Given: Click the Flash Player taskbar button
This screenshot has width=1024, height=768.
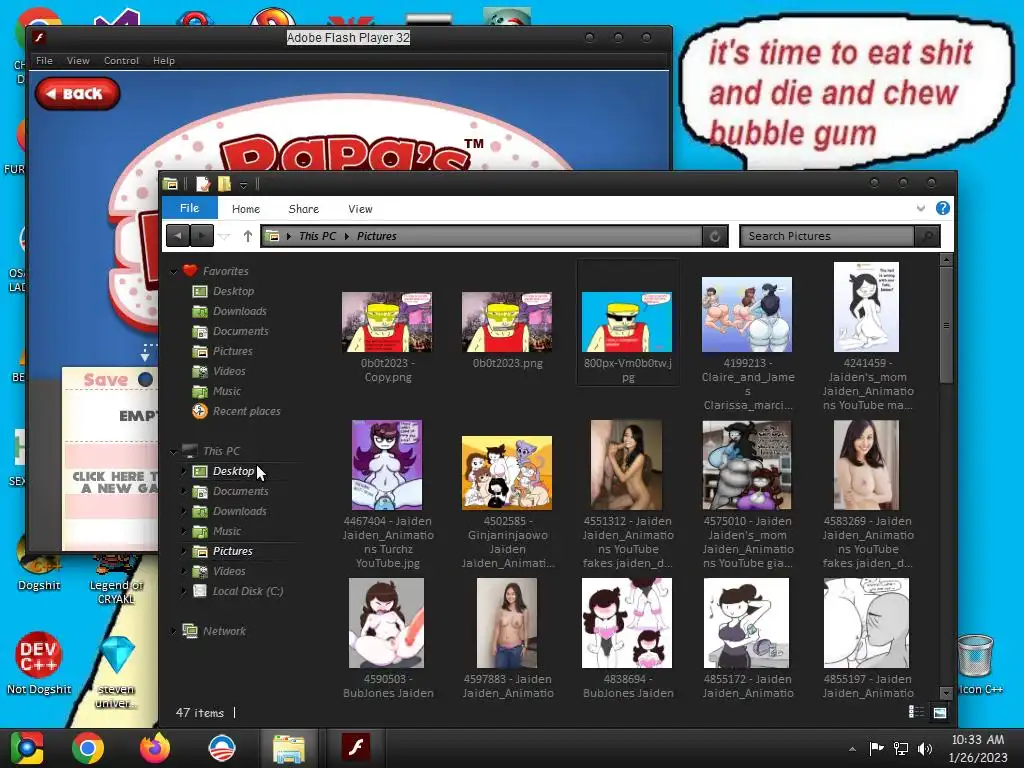Looking at the screenshot, I should click(x=356, y=748).
